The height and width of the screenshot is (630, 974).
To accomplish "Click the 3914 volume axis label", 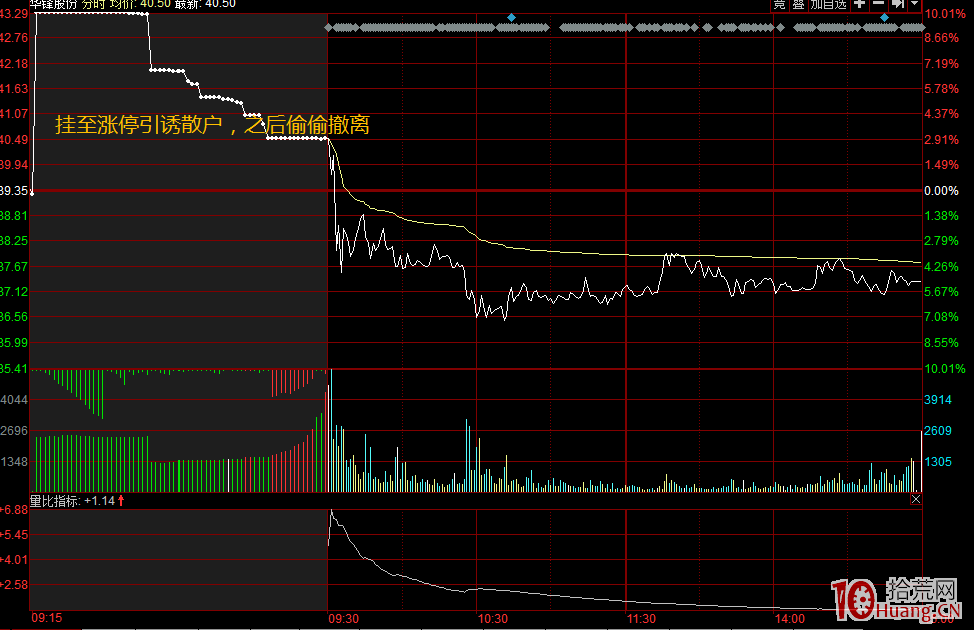I will point(938,399).
